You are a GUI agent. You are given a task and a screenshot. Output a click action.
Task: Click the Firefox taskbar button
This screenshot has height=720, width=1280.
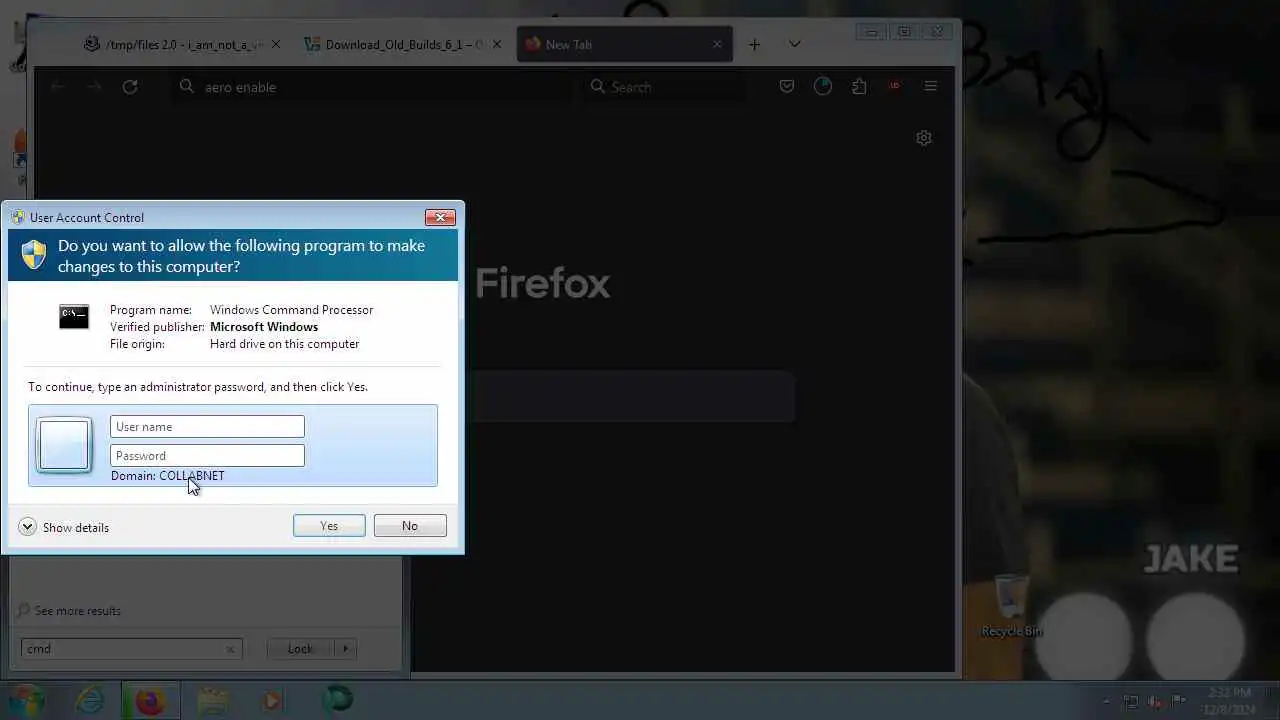click(150, 700)
